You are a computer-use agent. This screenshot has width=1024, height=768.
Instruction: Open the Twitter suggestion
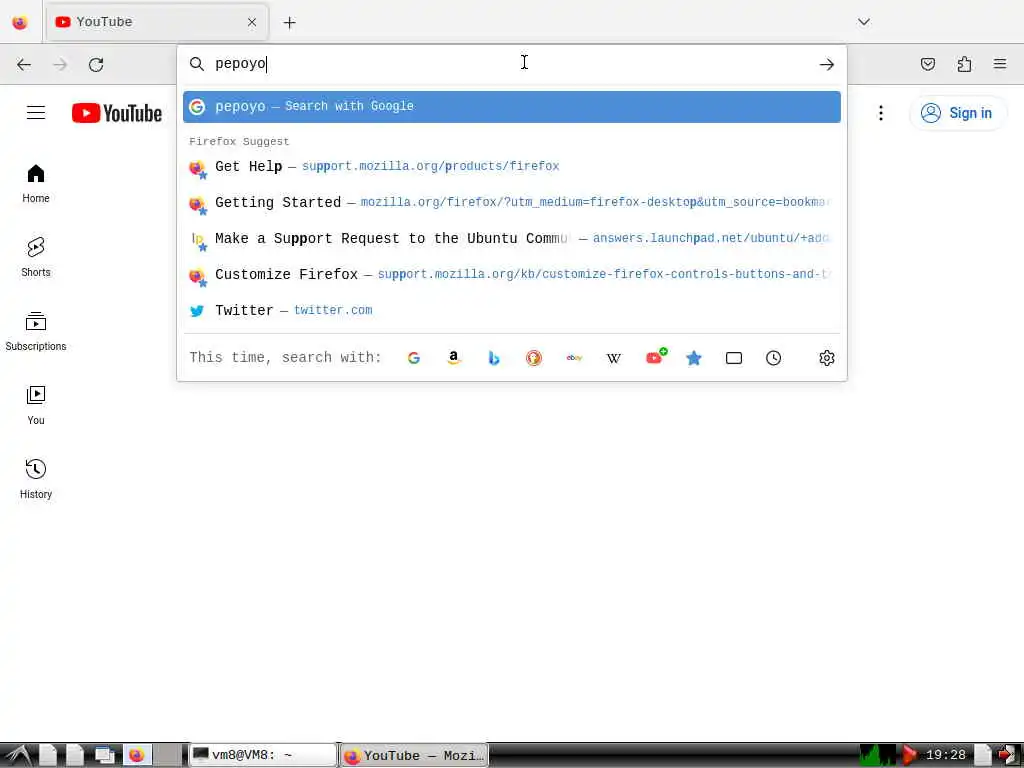click(x=511, y=310)
